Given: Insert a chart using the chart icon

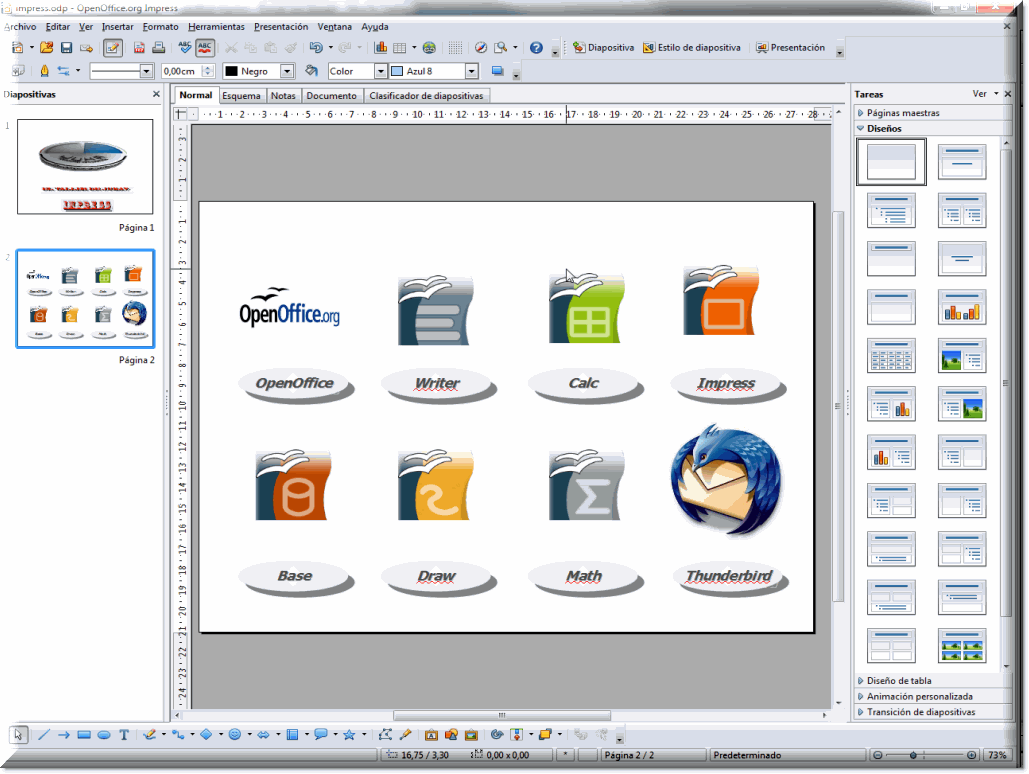Looking at the screenshot, I should point(381,47).
